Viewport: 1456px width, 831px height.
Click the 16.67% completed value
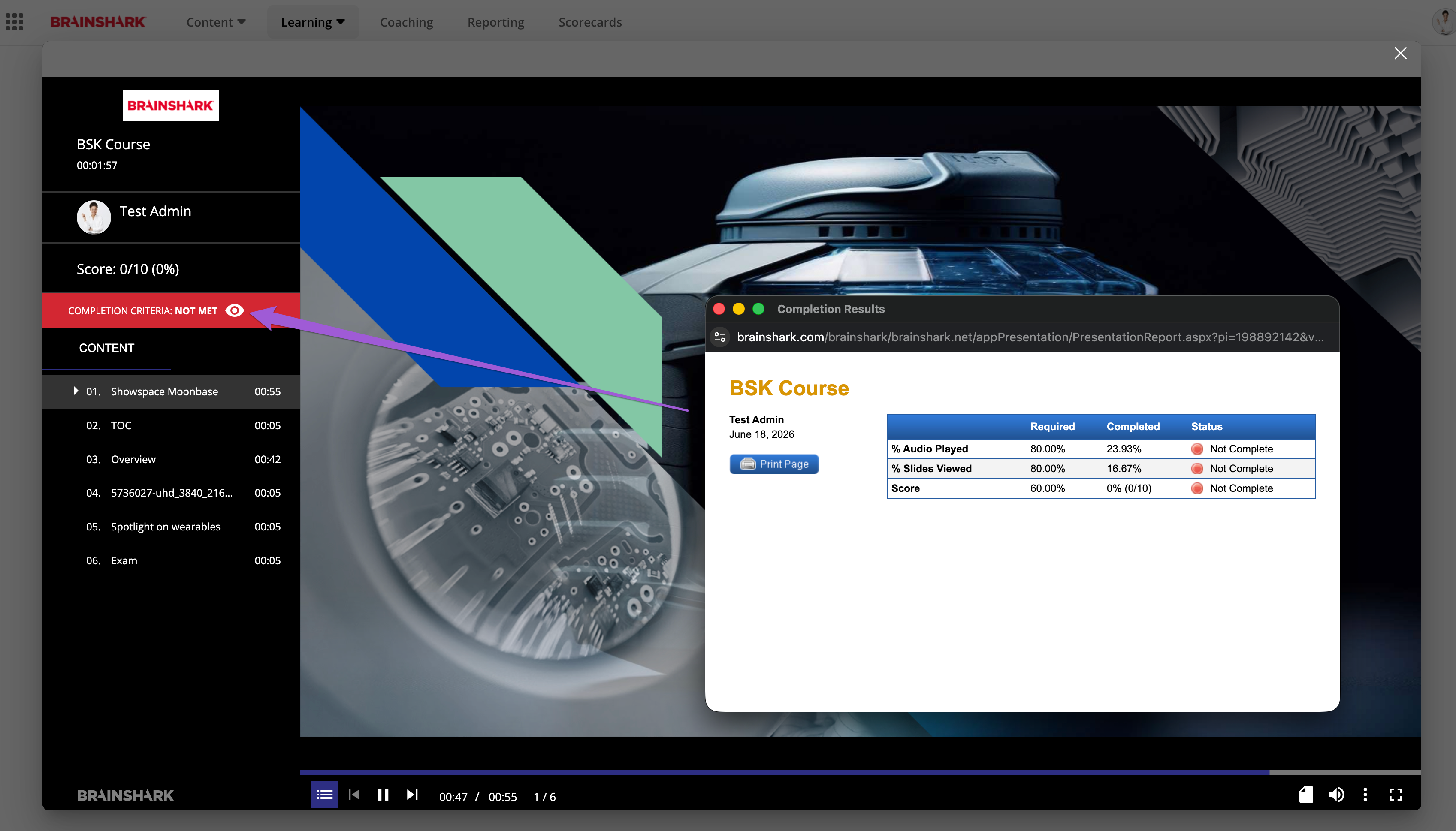(1124, 469)
